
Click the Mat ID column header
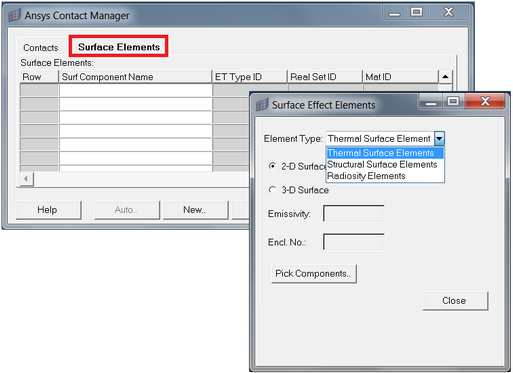[400, 77]
